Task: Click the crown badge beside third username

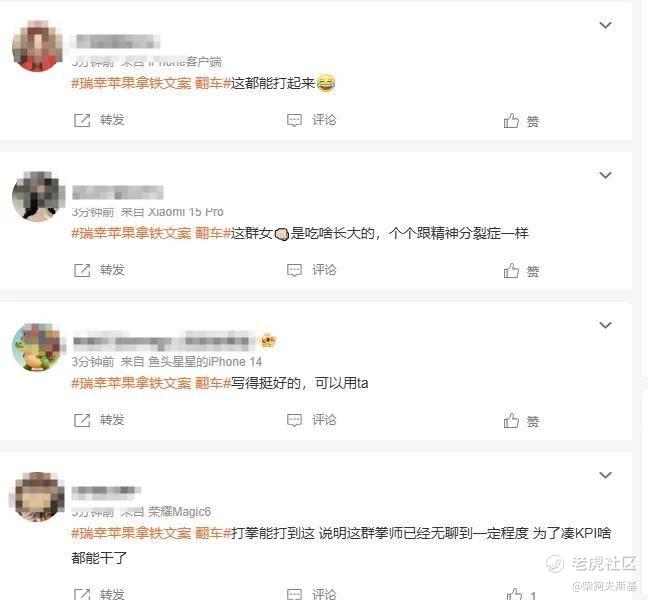Action: pyautogui.click(x=269, y=340)
